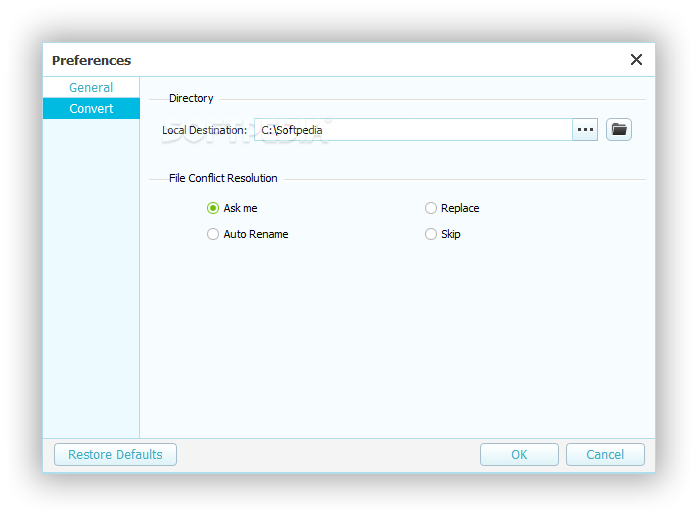Close the Preferences dialog
This screenshot has width=698, height=516.
click(636, 60)
